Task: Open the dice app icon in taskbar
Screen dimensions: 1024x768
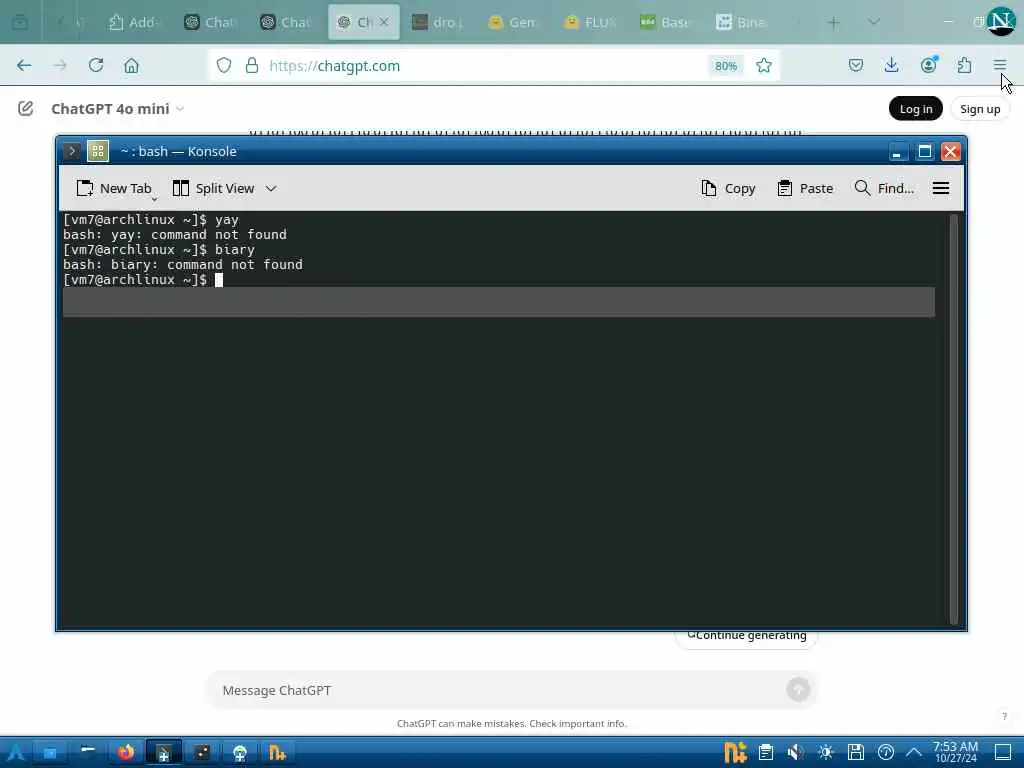Action: coord(202,752)
